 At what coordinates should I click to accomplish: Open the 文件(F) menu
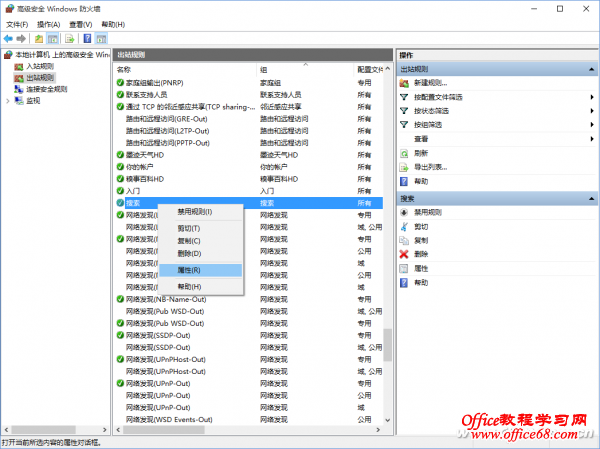17,24
